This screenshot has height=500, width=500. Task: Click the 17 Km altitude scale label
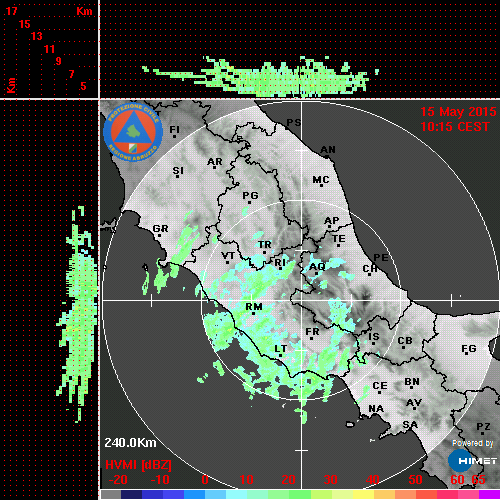11,11
